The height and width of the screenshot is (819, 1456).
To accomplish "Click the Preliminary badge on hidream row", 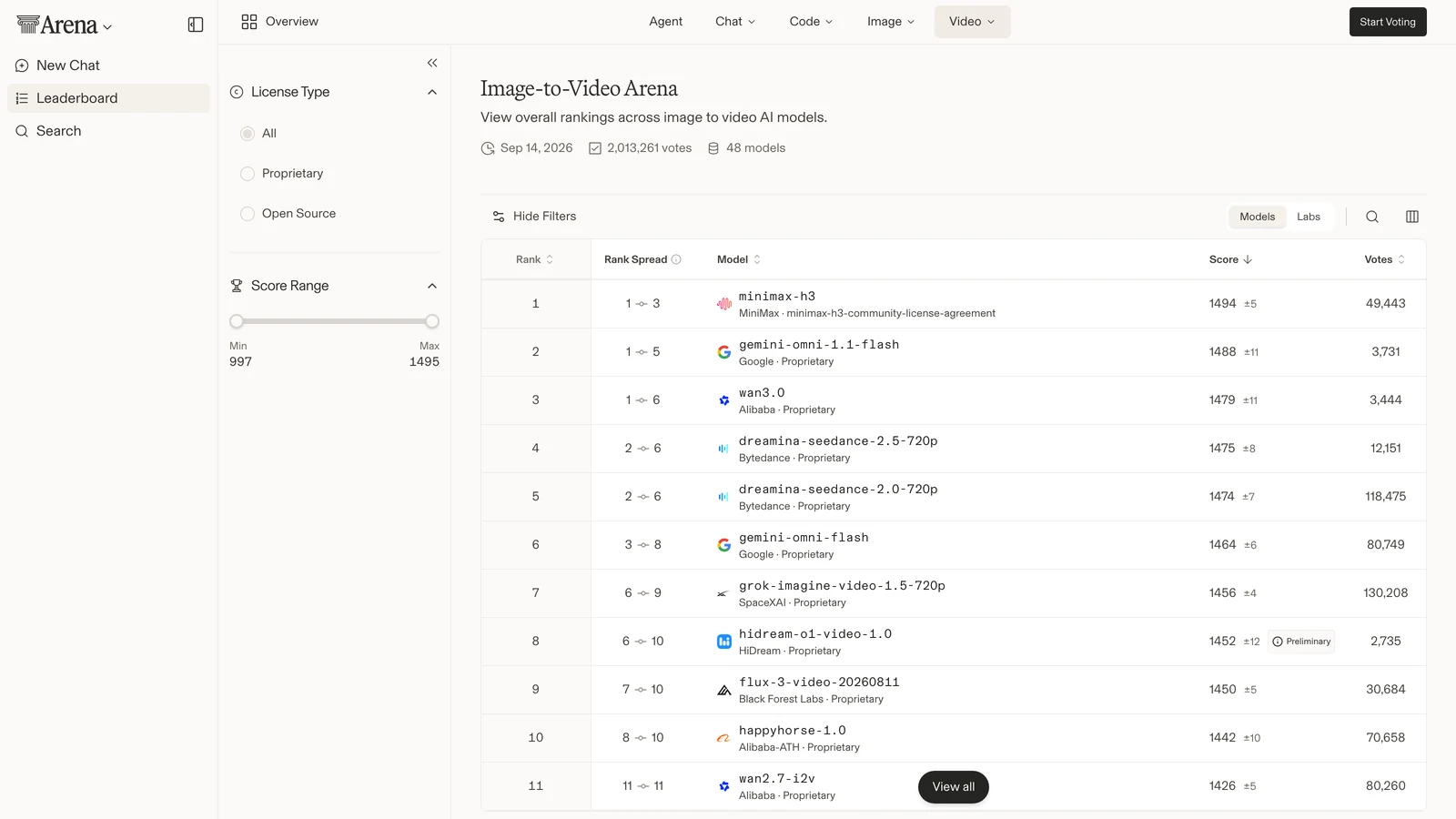I will click(1301, 642).
